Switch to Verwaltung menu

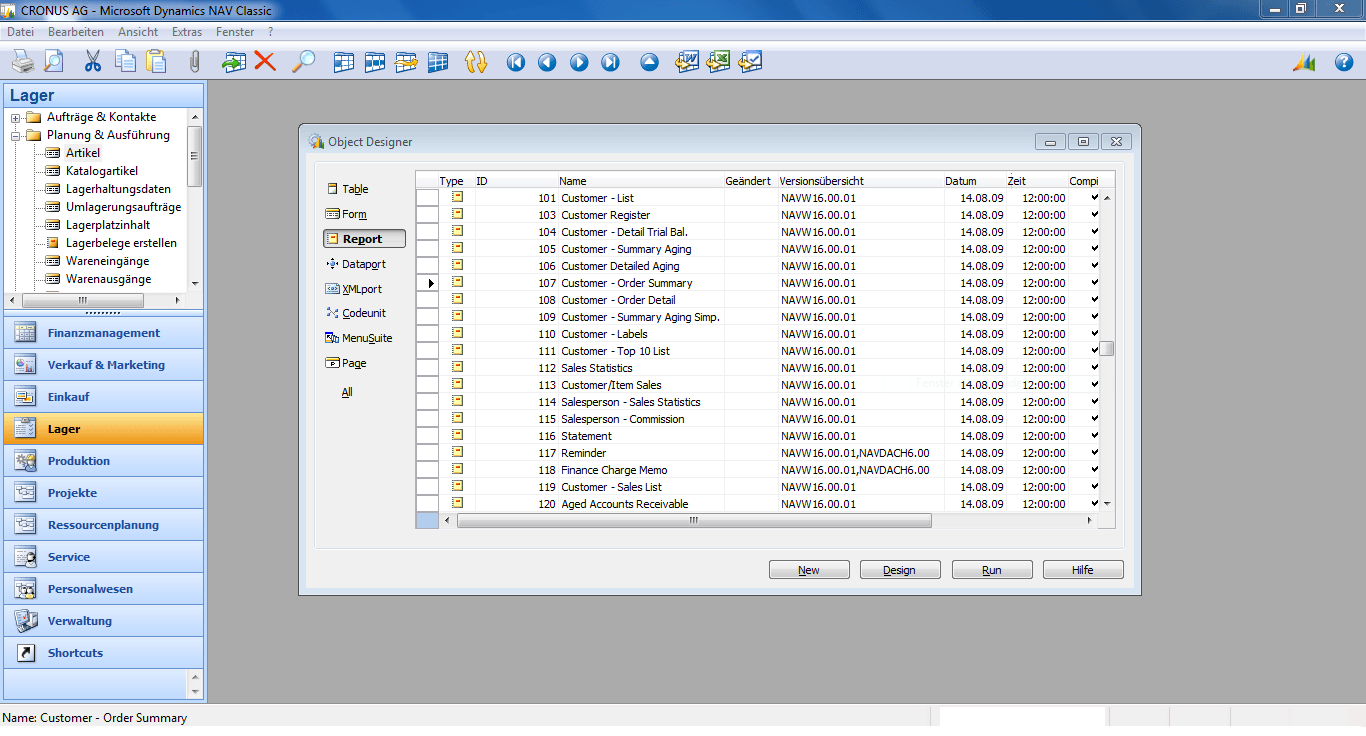(104, 621)
